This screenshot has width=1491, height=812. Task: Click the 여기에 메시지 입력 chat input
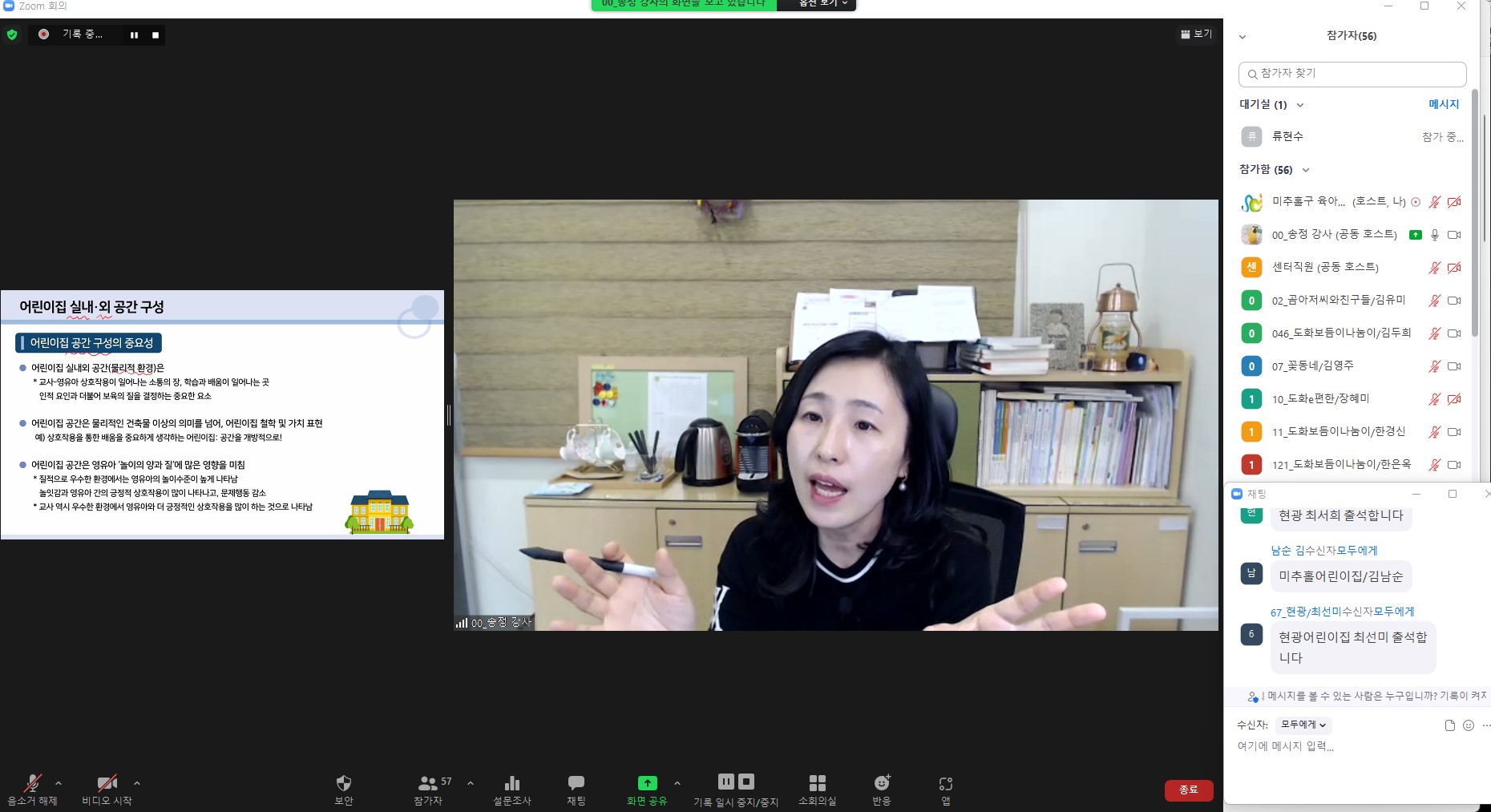1355,747
